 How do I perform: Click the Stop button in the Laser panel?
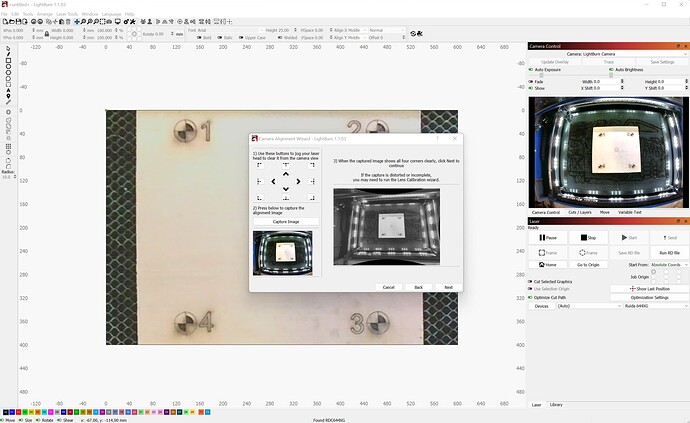[x=588, y=238]
